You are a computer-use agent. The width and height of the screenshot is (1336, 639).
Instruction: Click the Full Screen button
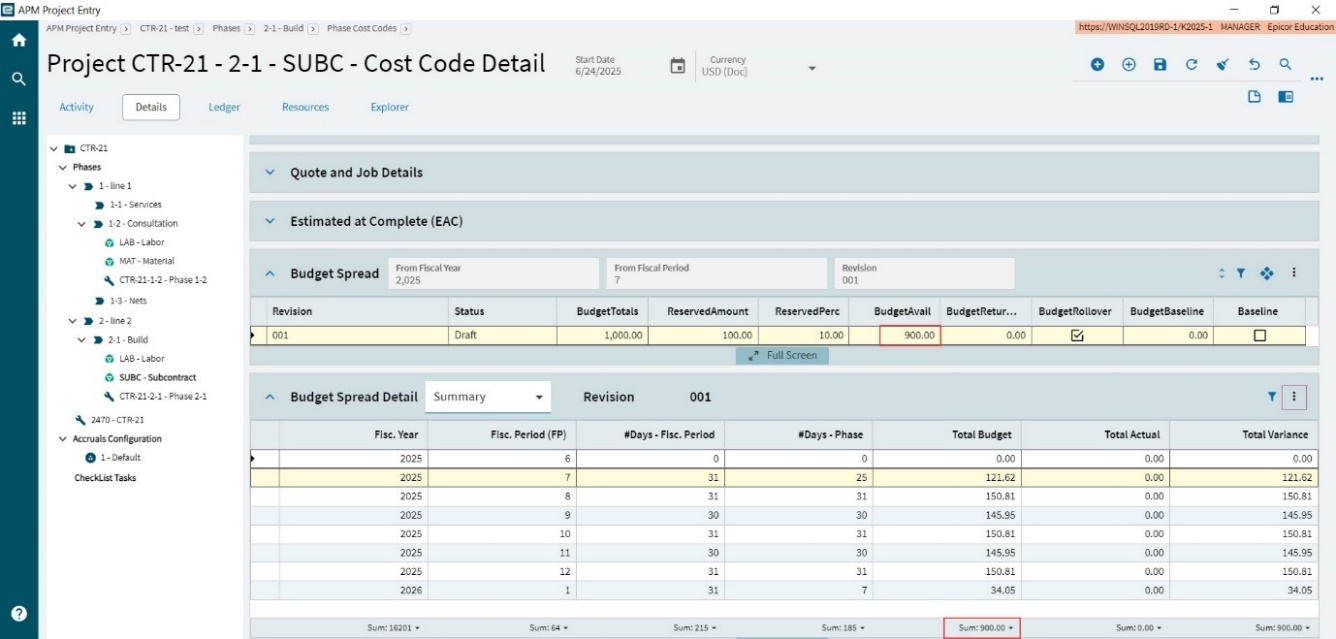point(782,355)
